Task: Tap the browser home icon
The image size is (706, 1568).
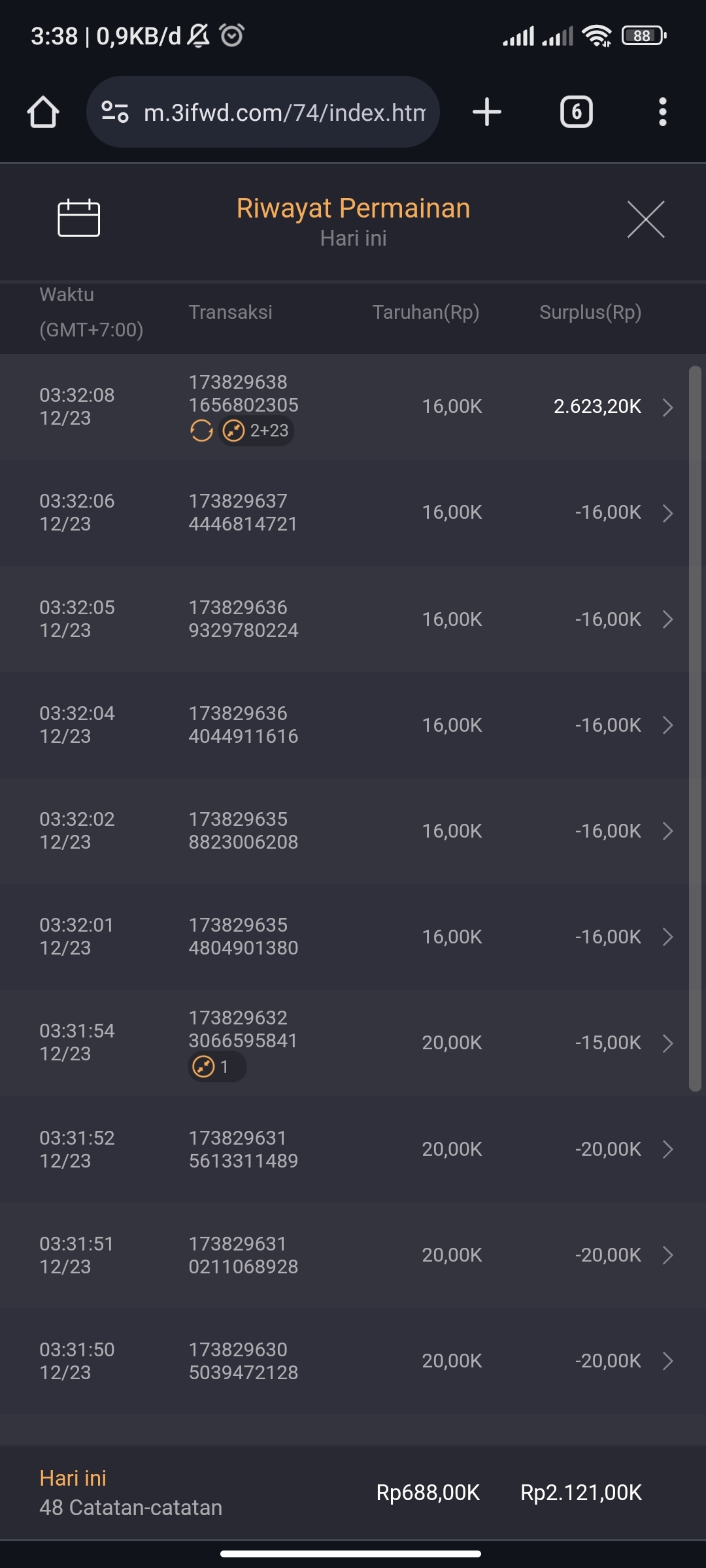Action: [x=43, y=112]
